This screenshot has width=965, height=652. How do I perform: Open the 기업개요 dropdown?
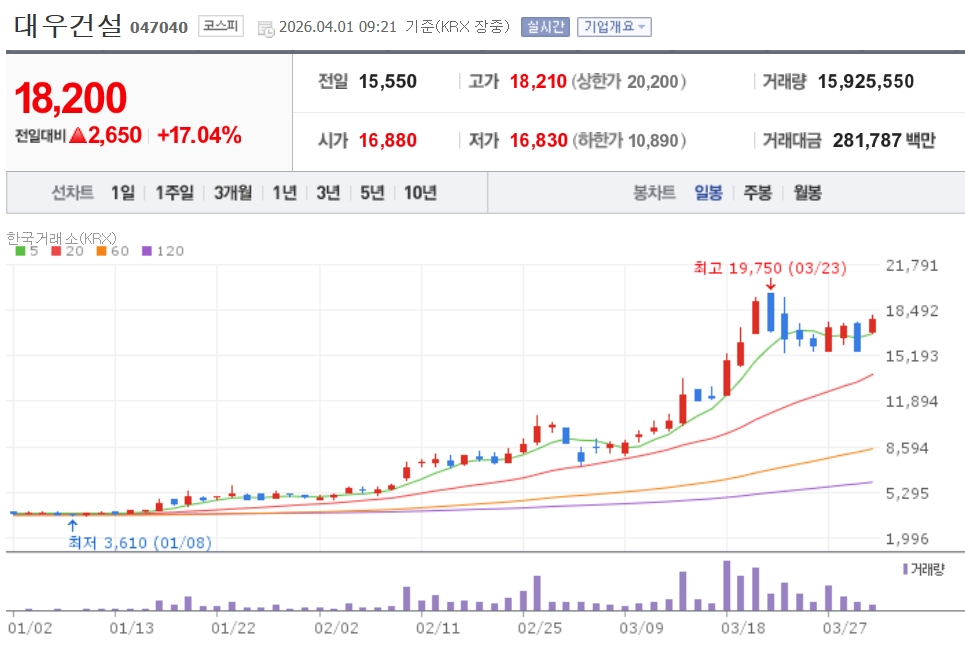(614, 26)
